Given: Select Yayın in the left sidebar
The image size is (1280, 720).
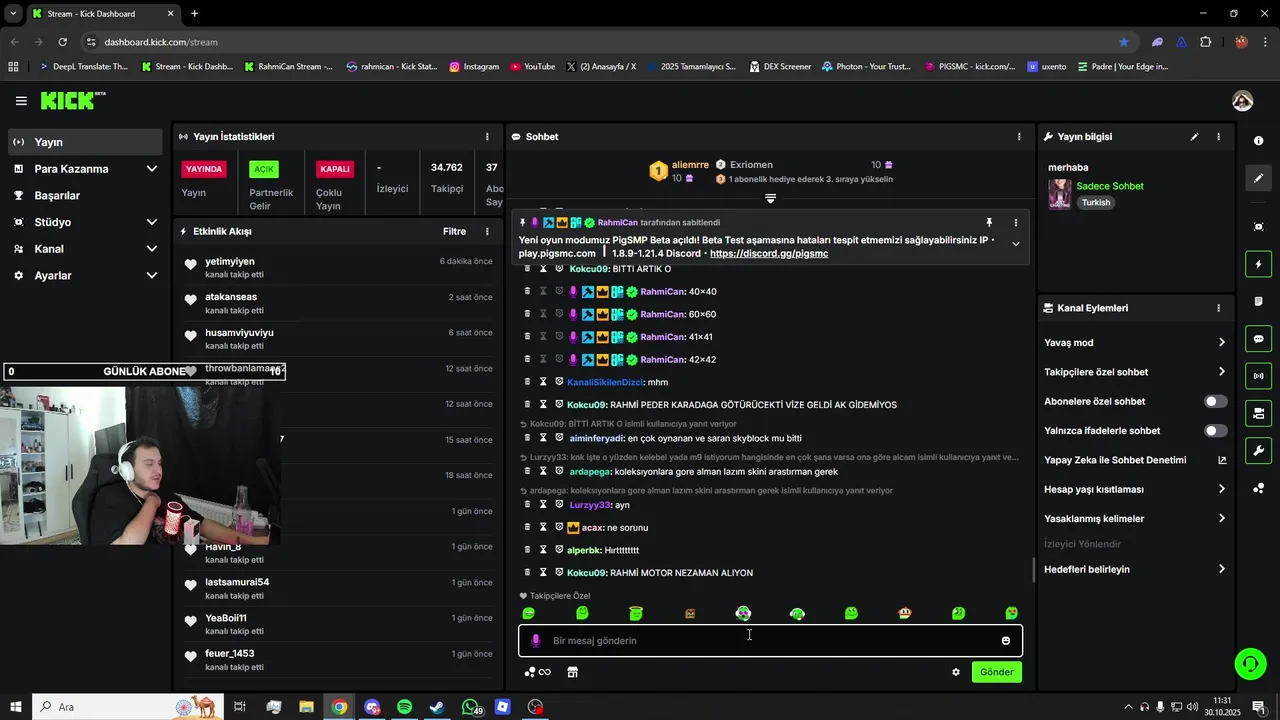Looking at the screenshot, I should pyautogui.click(x=85, y=142).
